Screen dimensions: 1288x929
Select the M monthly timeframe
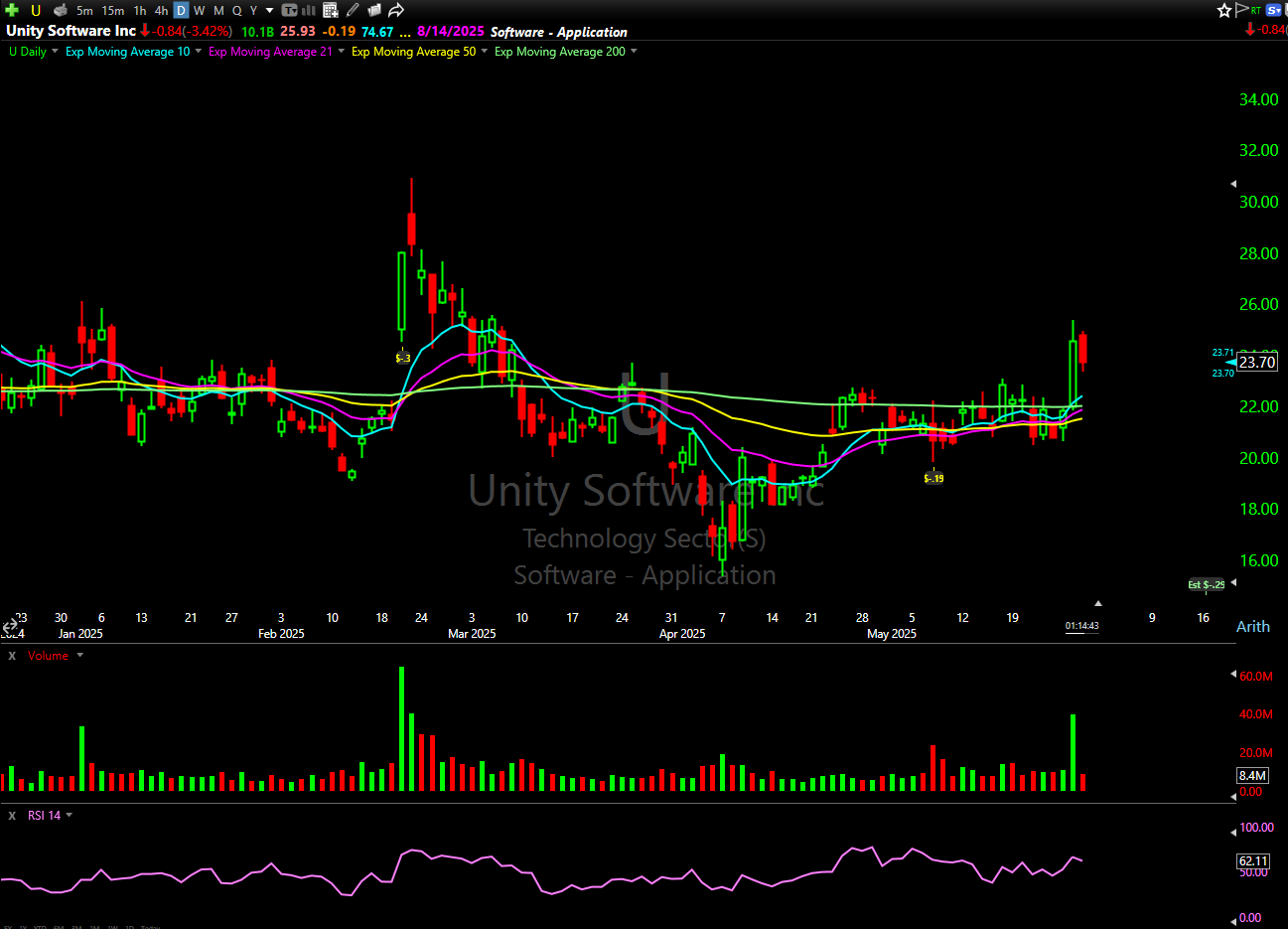(218, 11)
